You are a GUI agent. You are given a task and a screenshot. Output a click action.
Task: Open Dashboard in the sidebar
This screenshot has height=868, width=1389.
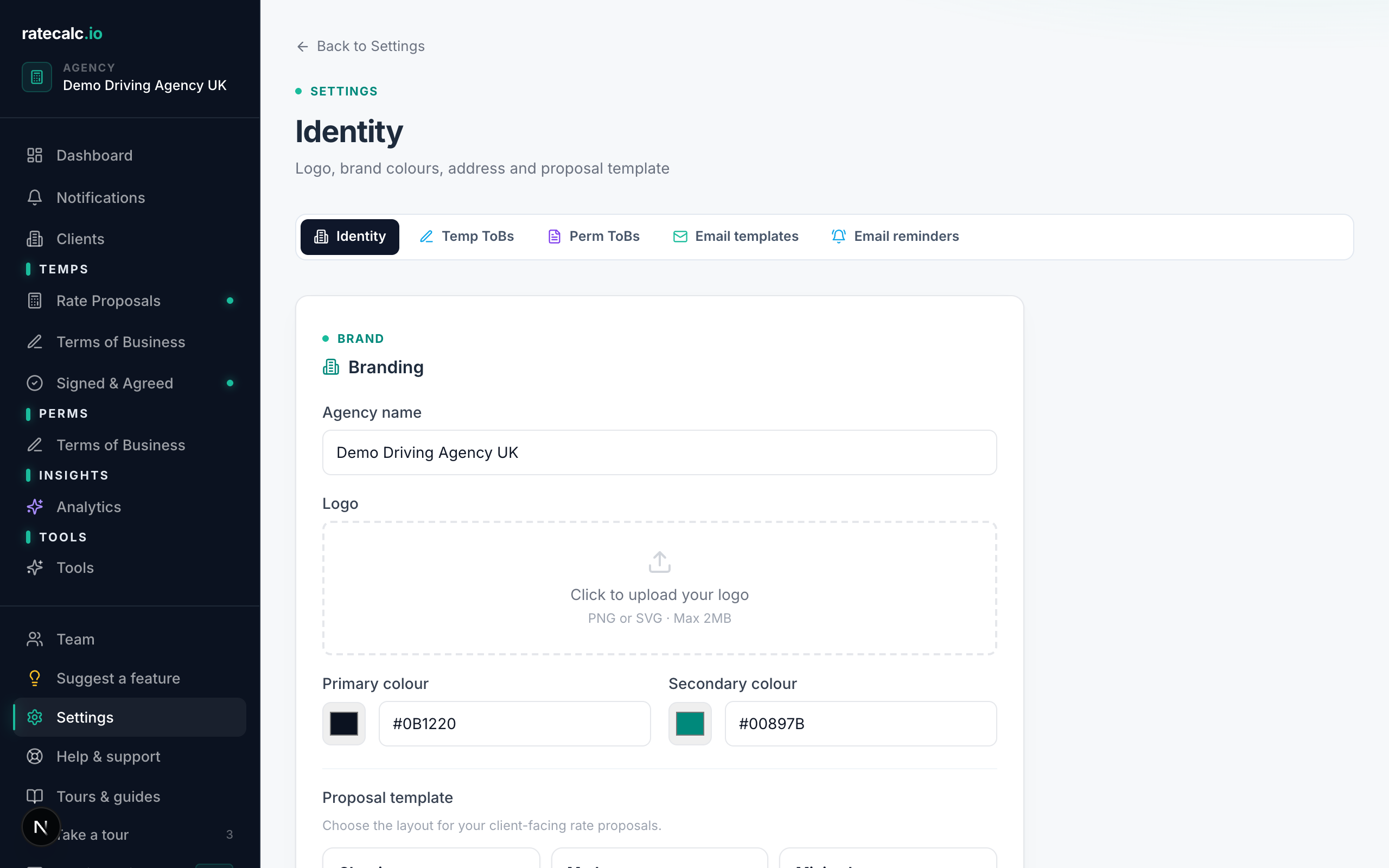click(130, 155)
